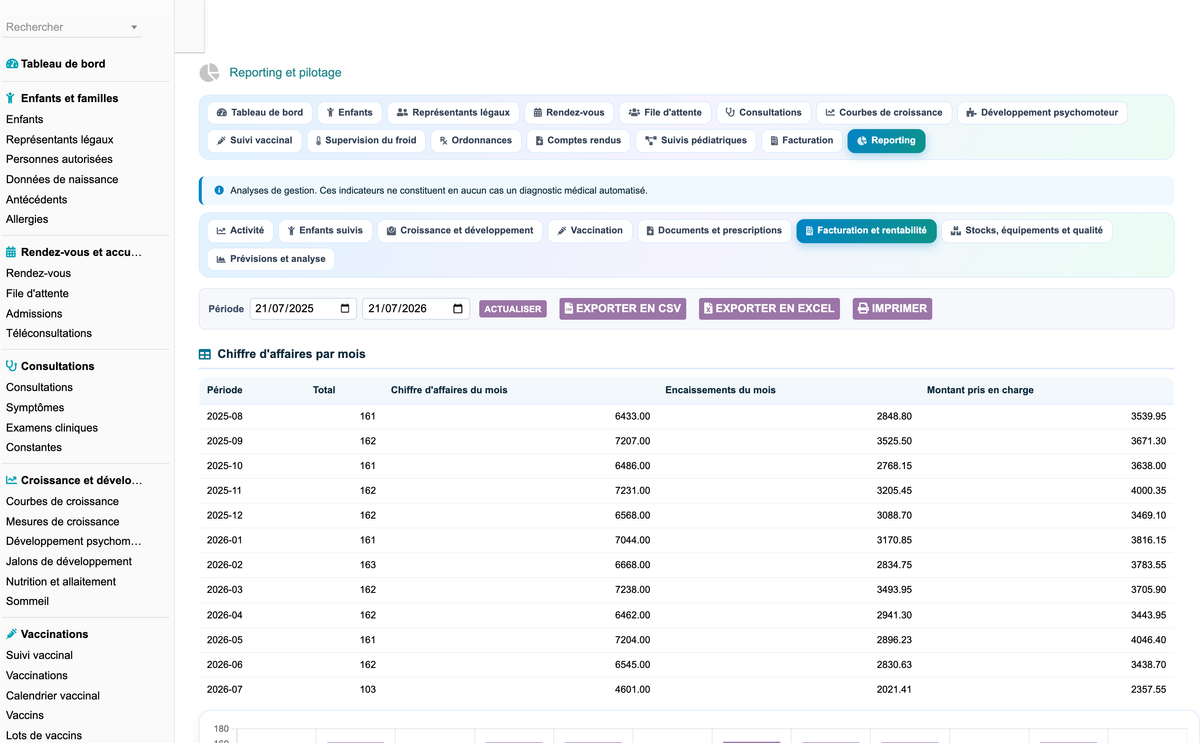Open Données de naissance link

point(62,179)
